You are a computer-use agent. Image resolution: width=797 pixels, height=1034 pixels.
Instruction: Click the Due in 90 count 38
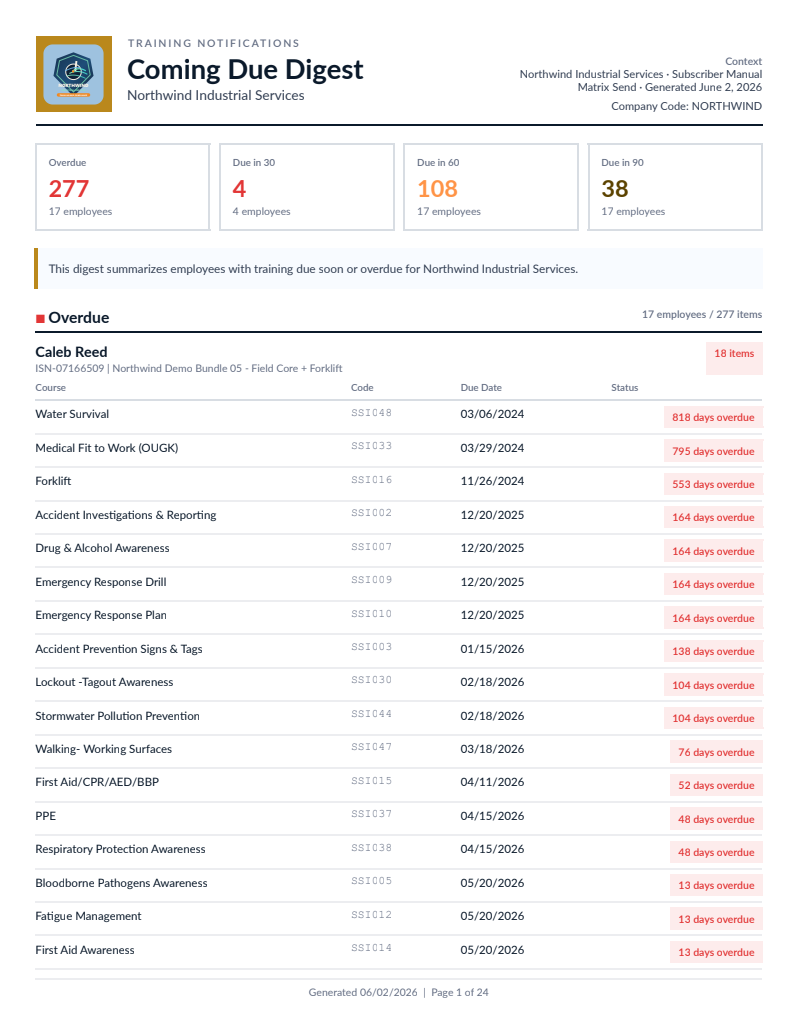(x=614, y=189)
